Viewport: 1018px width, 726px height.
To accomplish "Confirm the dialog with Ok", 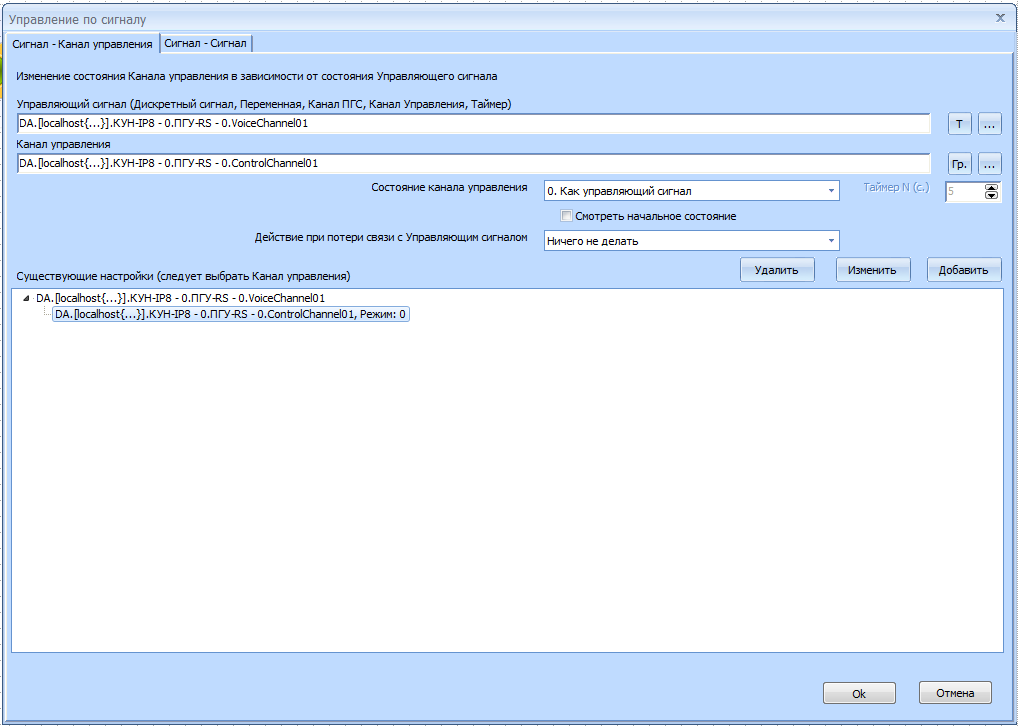I will [x=858, y=693].
